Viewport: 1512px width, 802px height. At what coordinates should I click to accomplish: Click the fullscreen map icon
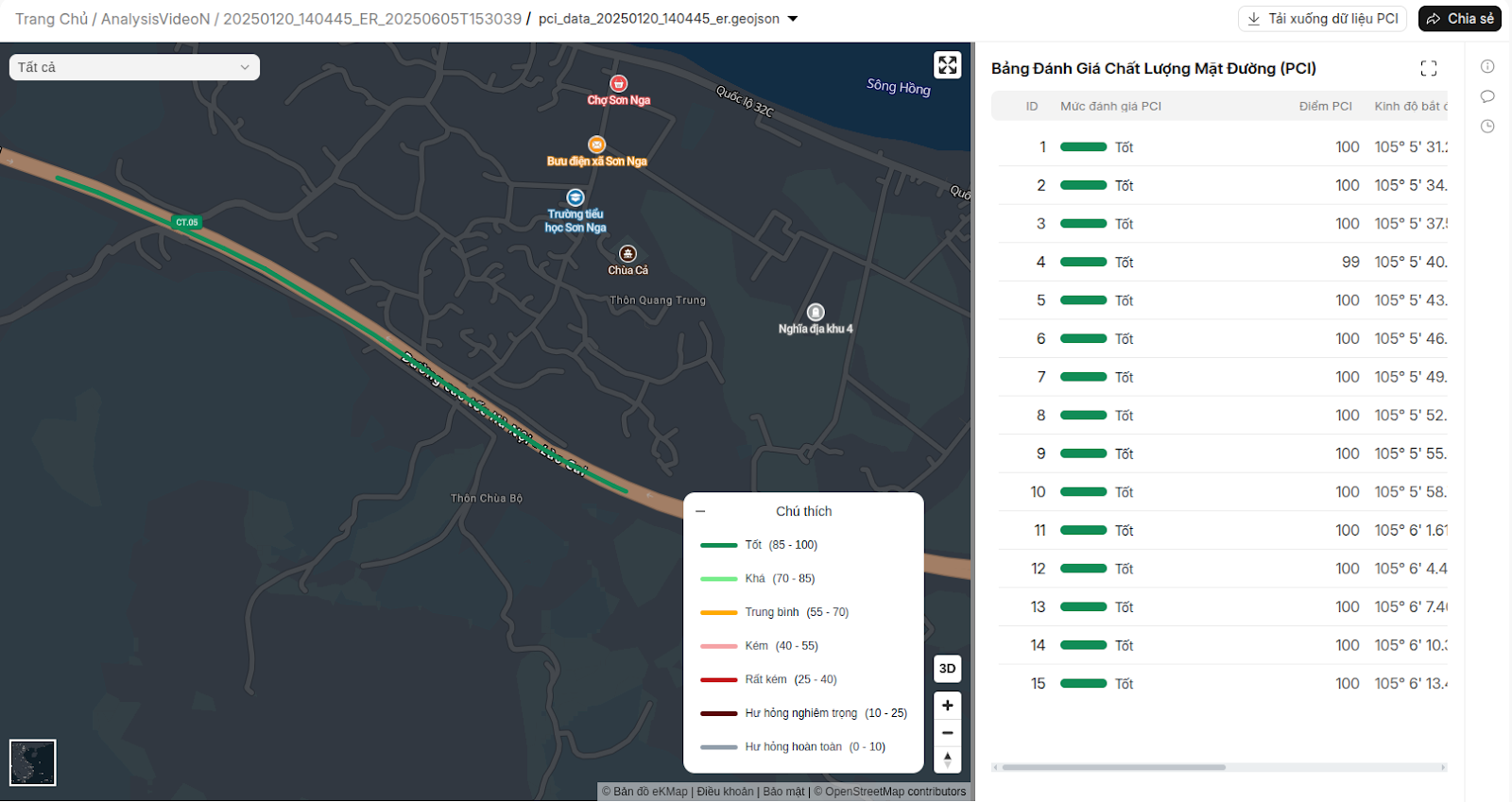947,64
